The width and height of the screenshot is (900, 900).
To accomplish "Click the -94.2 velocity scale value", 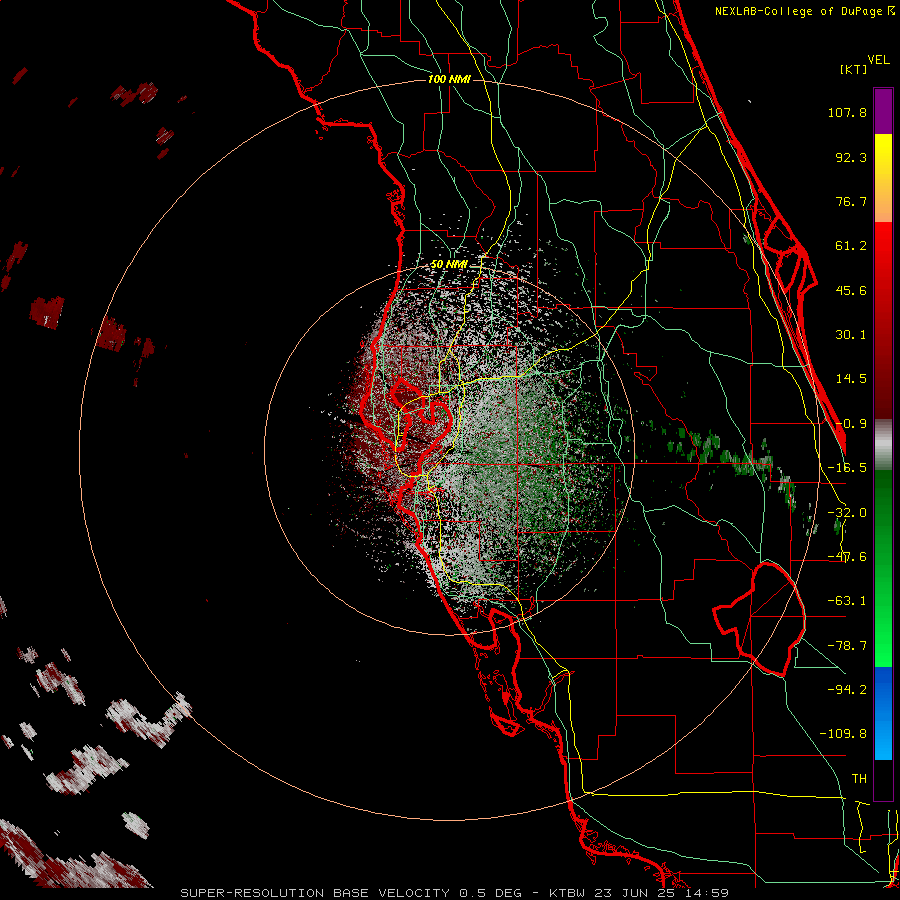I will [847, 689].
